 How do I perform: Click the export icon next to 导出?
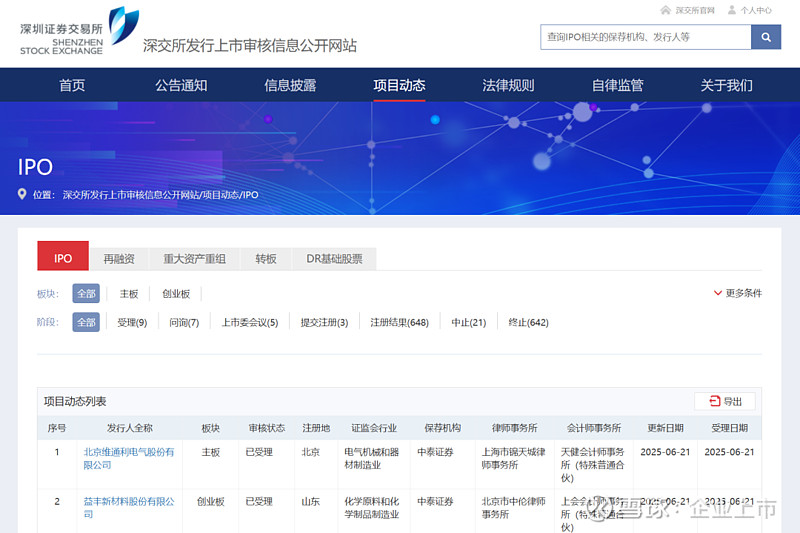pyautogui.click(x=715, y=401)
